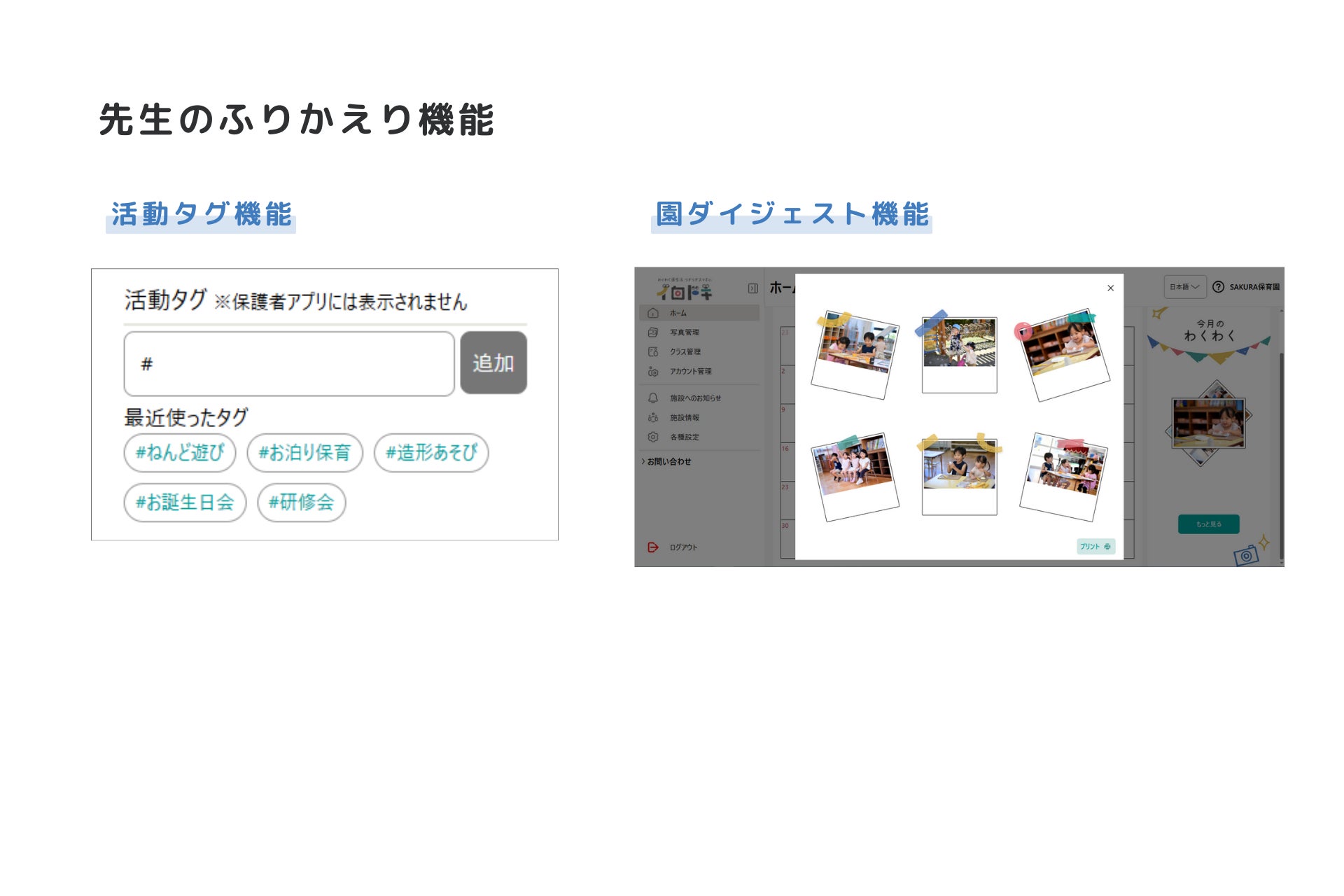Open the 日本語 language dropdown

point(1184,287)
